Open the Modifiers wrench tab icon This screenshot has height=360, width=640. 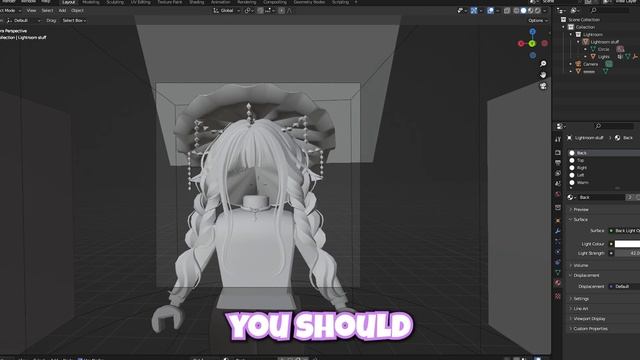(558, 231)
